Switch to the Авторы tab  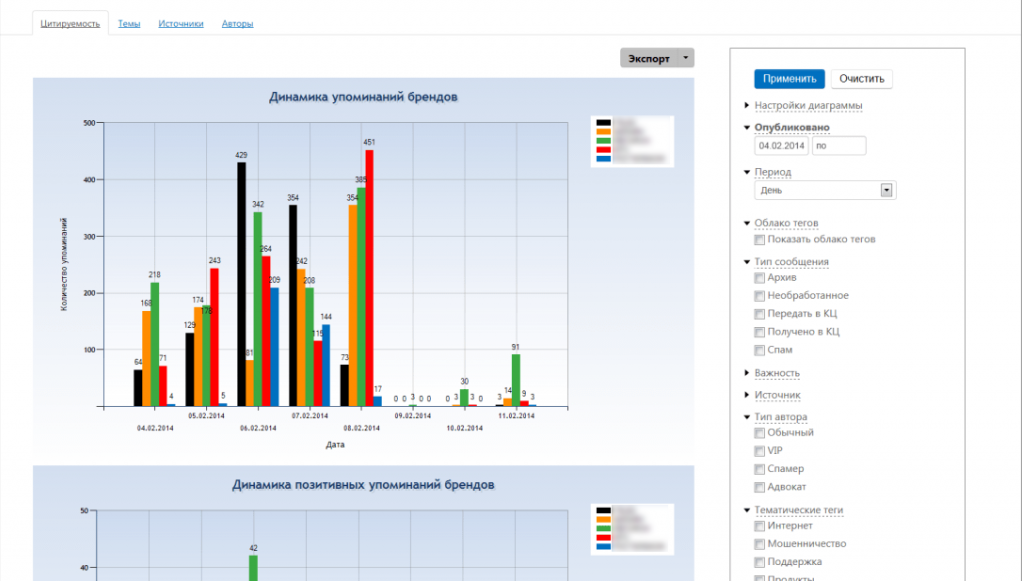point(237,23)
